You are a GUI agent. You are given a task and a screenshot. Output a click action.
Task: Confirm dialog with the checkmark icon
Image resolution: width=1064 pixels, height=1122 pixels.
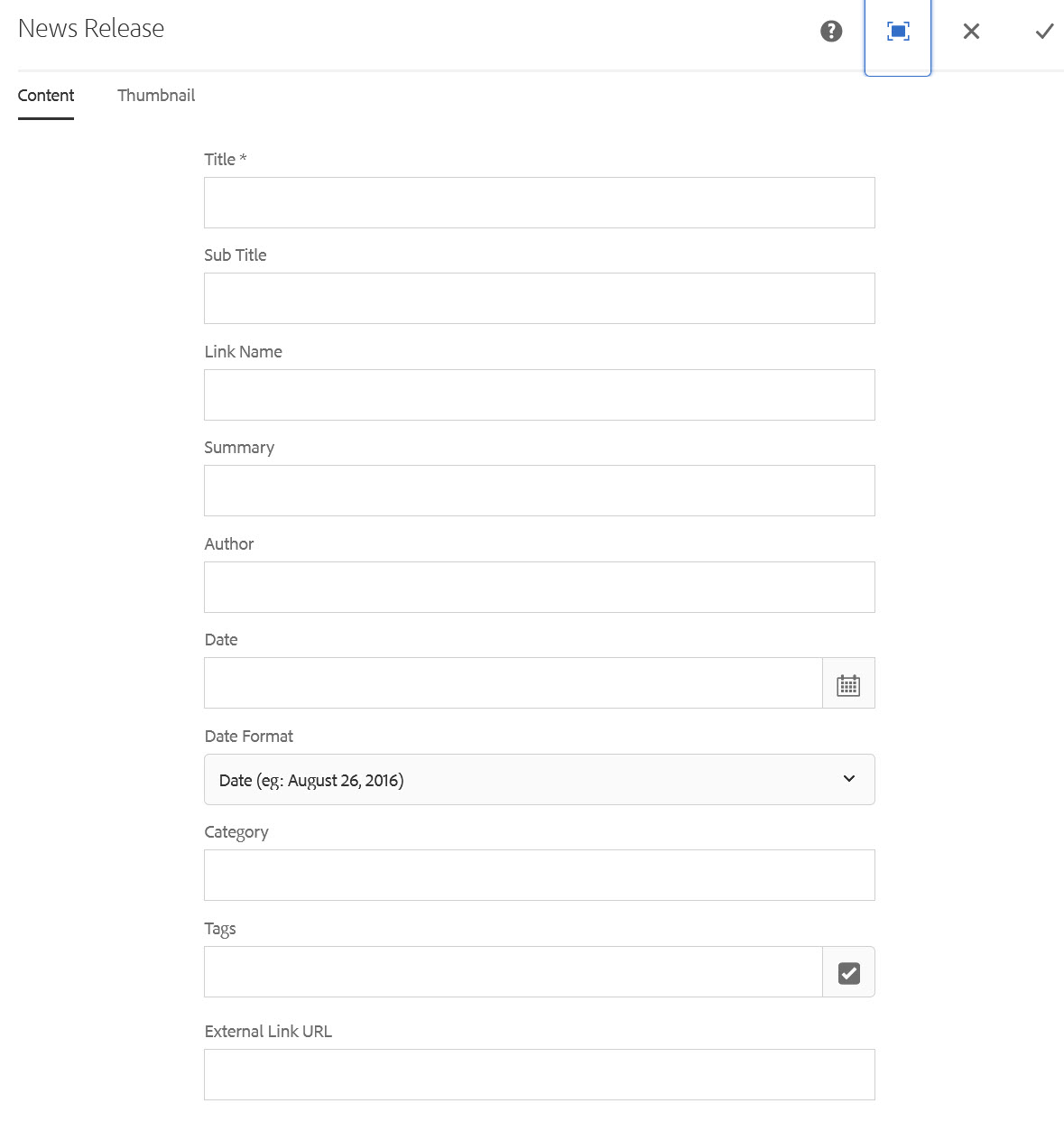[x=1044, y=32]
